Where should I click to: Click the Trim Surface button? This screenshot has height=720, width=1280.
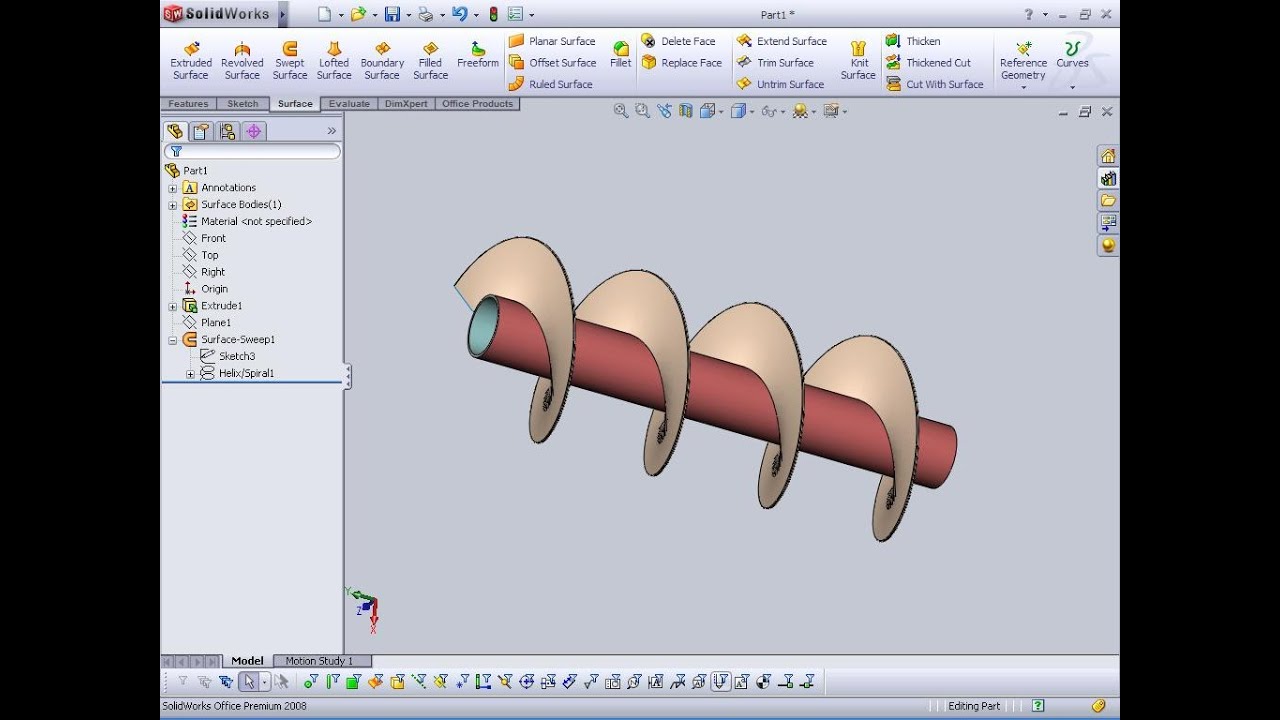[x=775, y=62]
